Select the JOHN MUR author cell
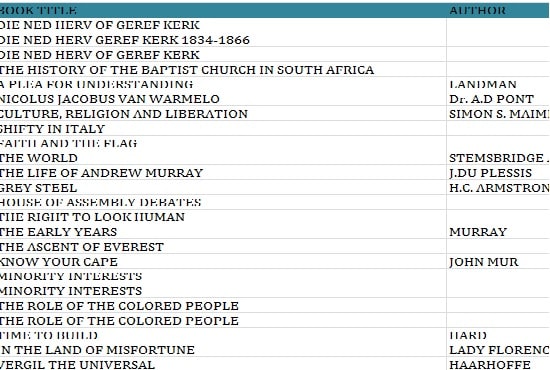This screenshot has width=550, height=370. (x=498, y=262)
